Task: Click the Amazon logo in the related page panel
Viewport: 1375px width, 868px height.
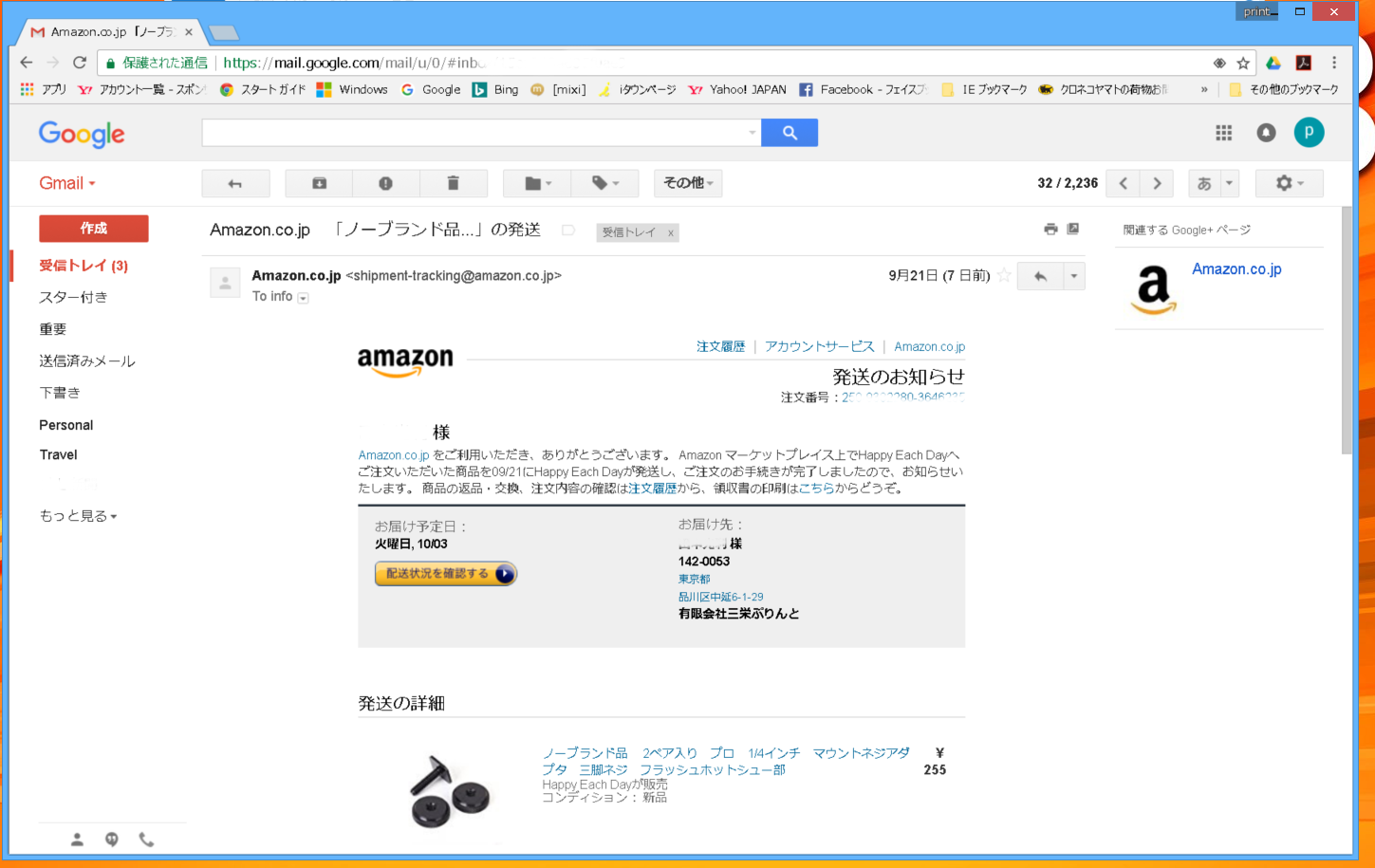Action: [x=1154, y=289]
